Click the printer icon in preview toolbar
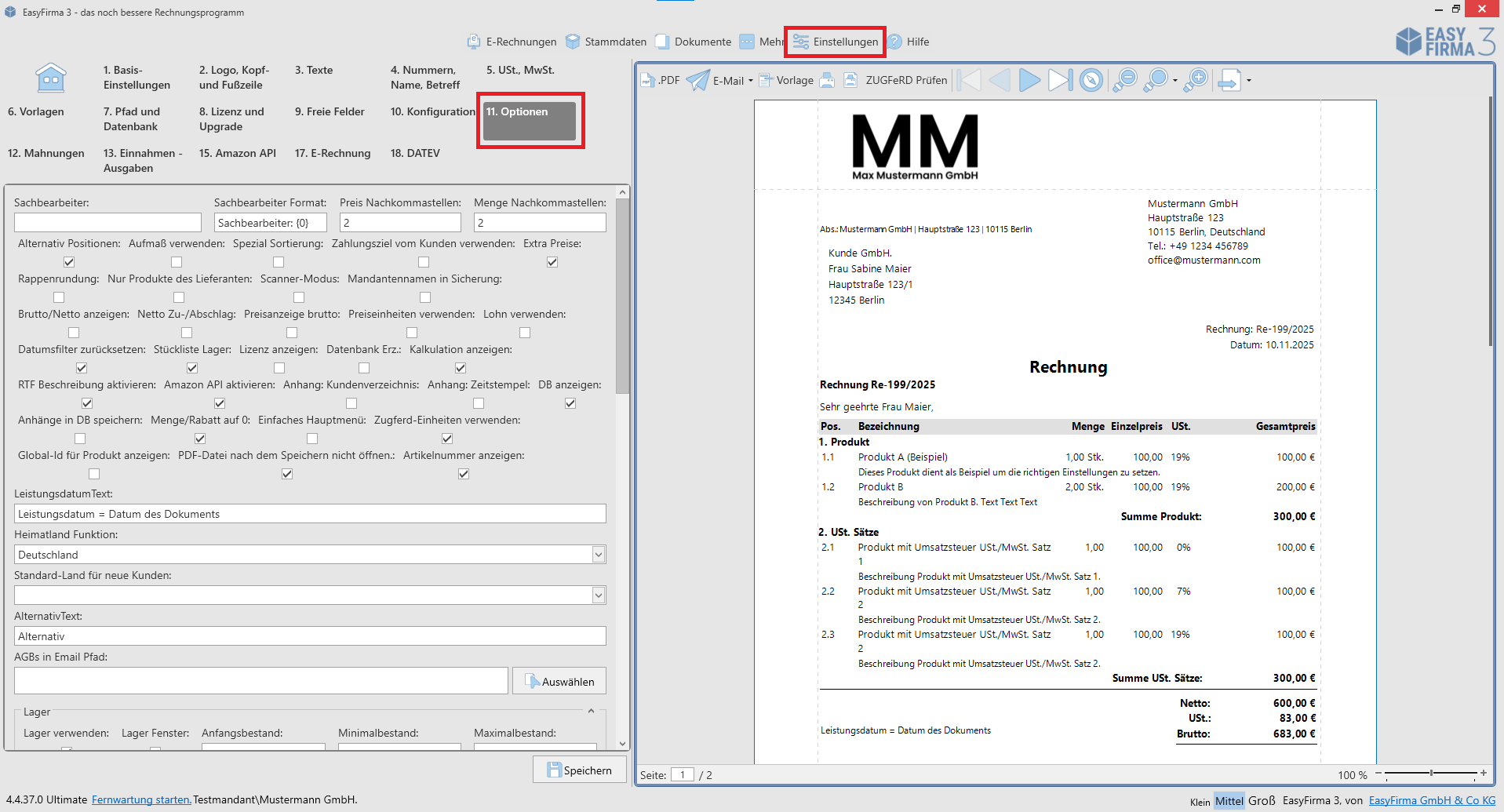This screenshot has height=812, width=1504. (827, 80)
